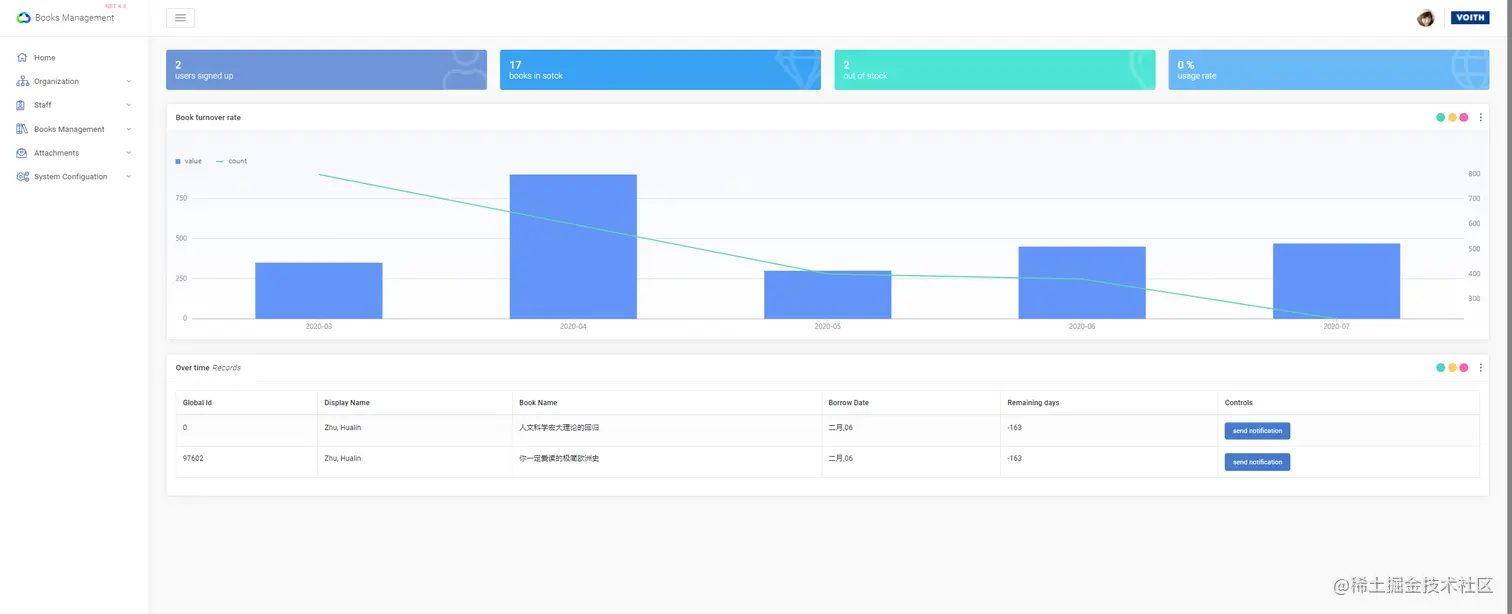
Task: Click the Over time Records title
Action: pyautogui.click(x=208, y=367)
